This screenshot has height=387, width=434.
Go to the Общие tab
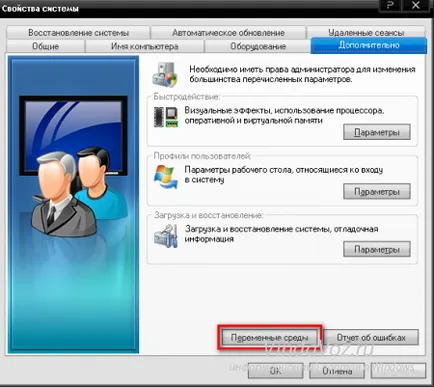pos(45,46)
